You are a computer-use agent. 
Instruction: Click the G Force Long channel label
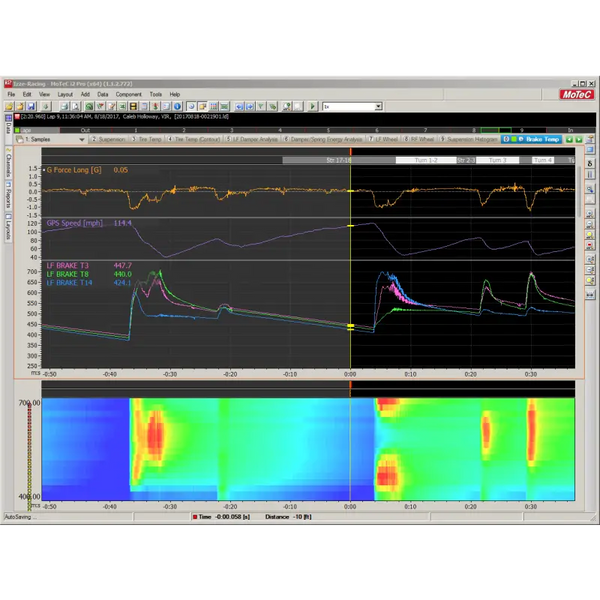pyautogui.click(x=75, y=170)
